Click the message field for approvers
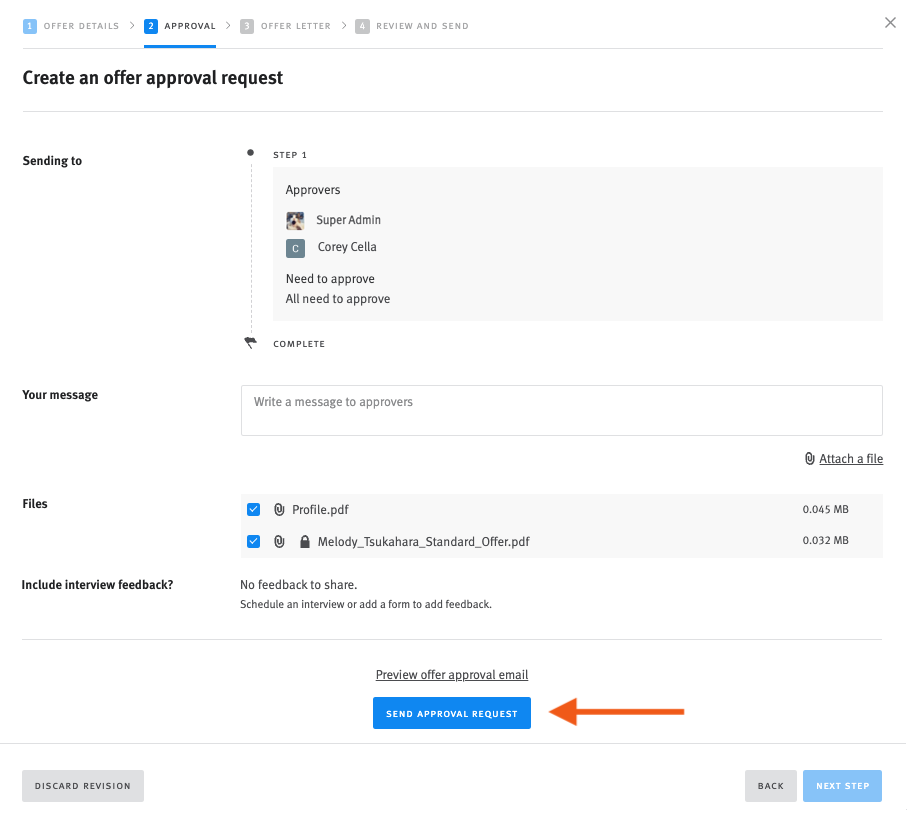 pyautogui.click(x=561, y=410)
